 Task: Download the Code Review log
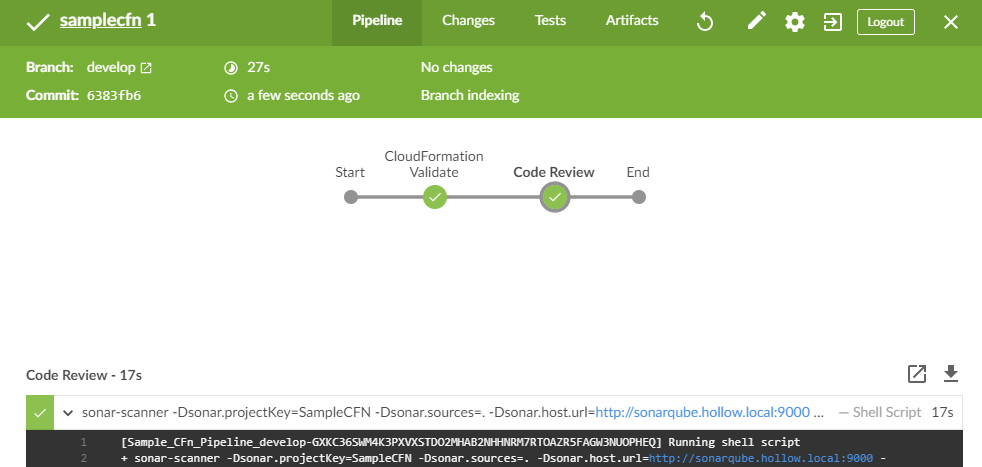point(951,374)
